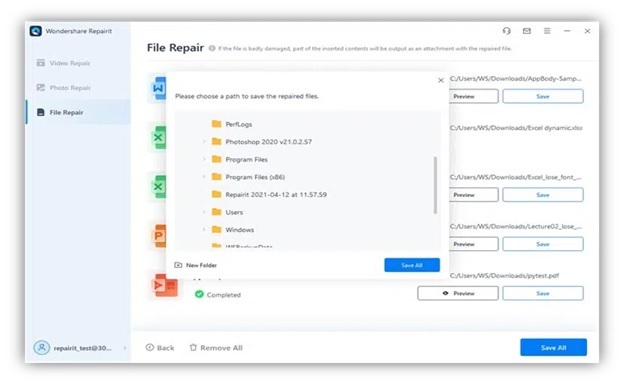The height and width of the screenshot is (384, 624).
Task: Click the File Repair document icon
Action: [41, 112]
